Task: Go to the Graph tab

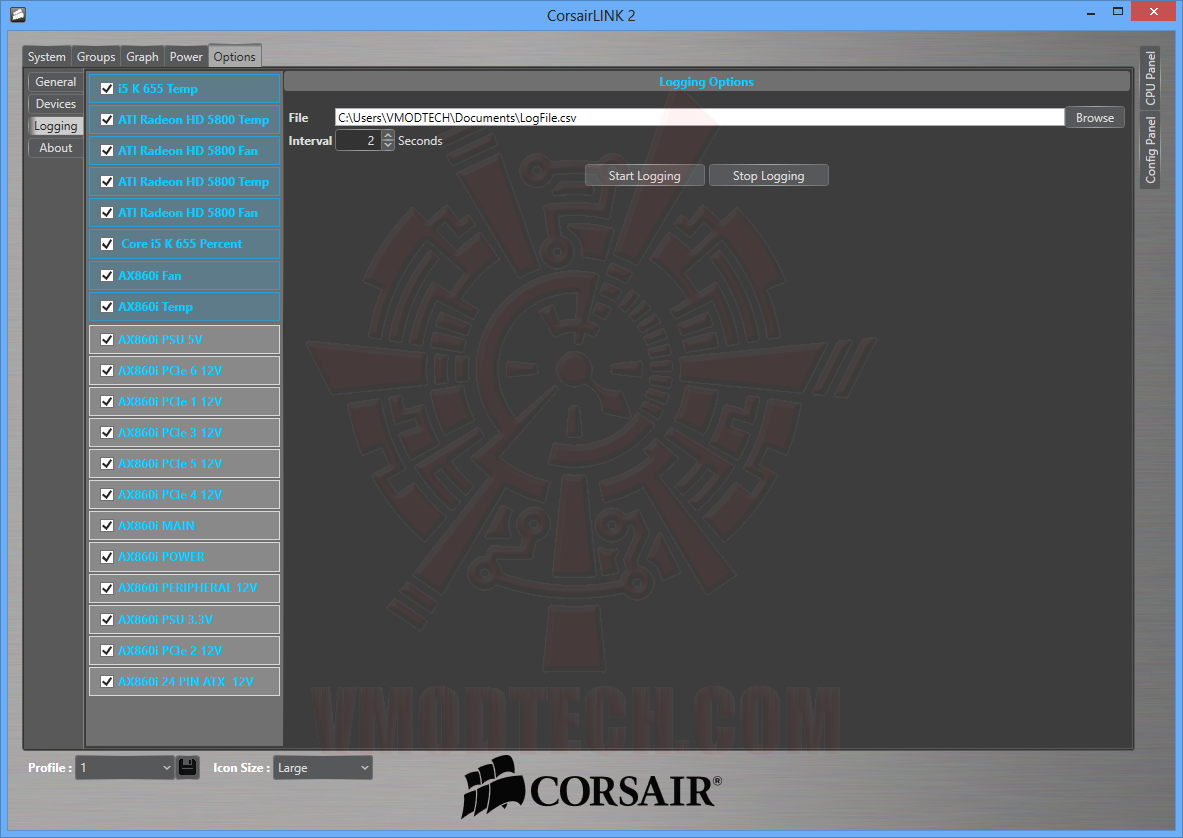Action: click(142, 57)
